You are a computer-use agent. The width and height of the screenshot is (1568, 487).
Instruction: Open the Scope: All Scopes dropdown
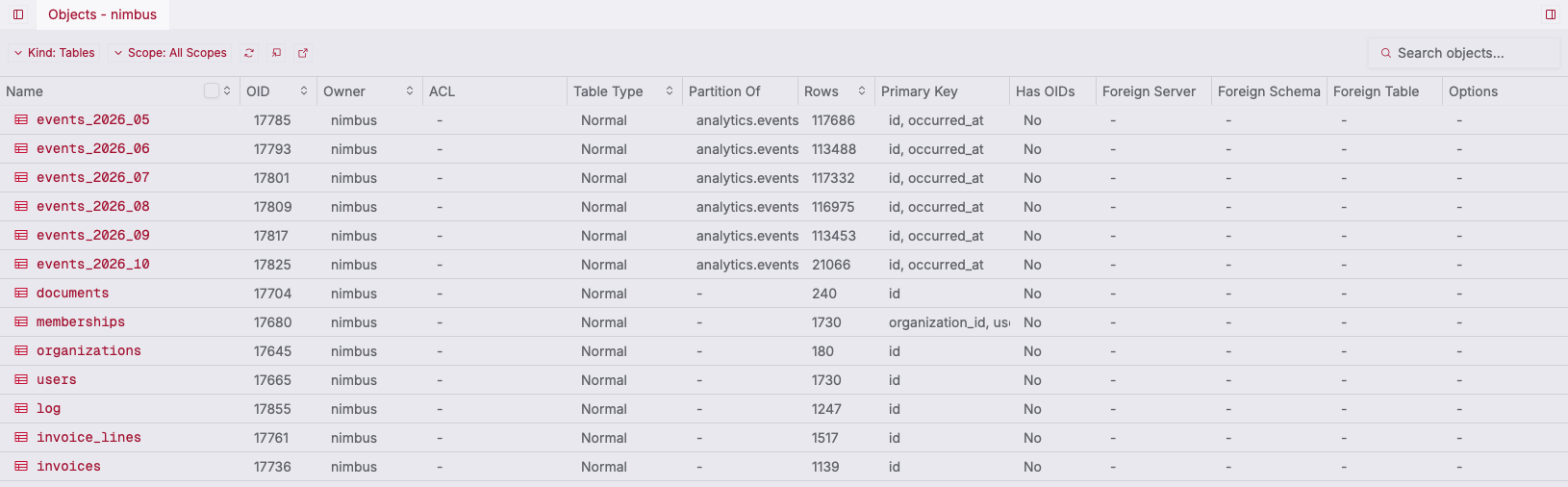click(x=170, y=53)
